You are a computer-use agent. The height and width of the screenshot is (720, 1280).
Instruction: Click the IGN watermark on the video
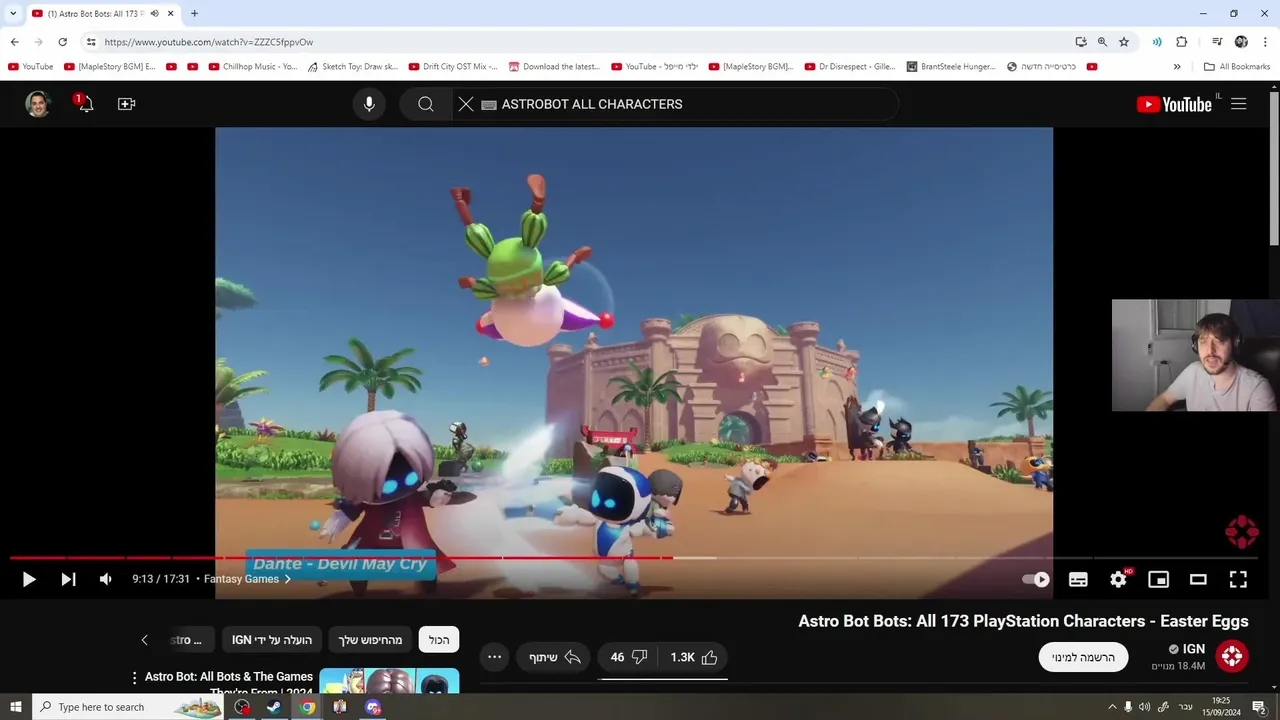pyautogui.click(x=1241, y=532)
